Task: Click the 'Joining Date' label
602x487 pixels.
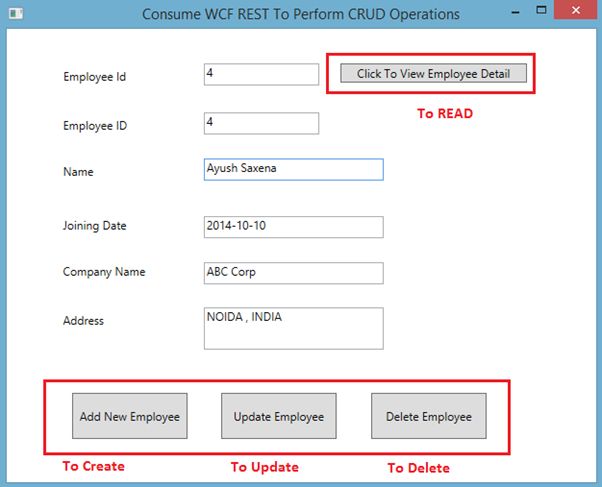Action: pos(94,226)
